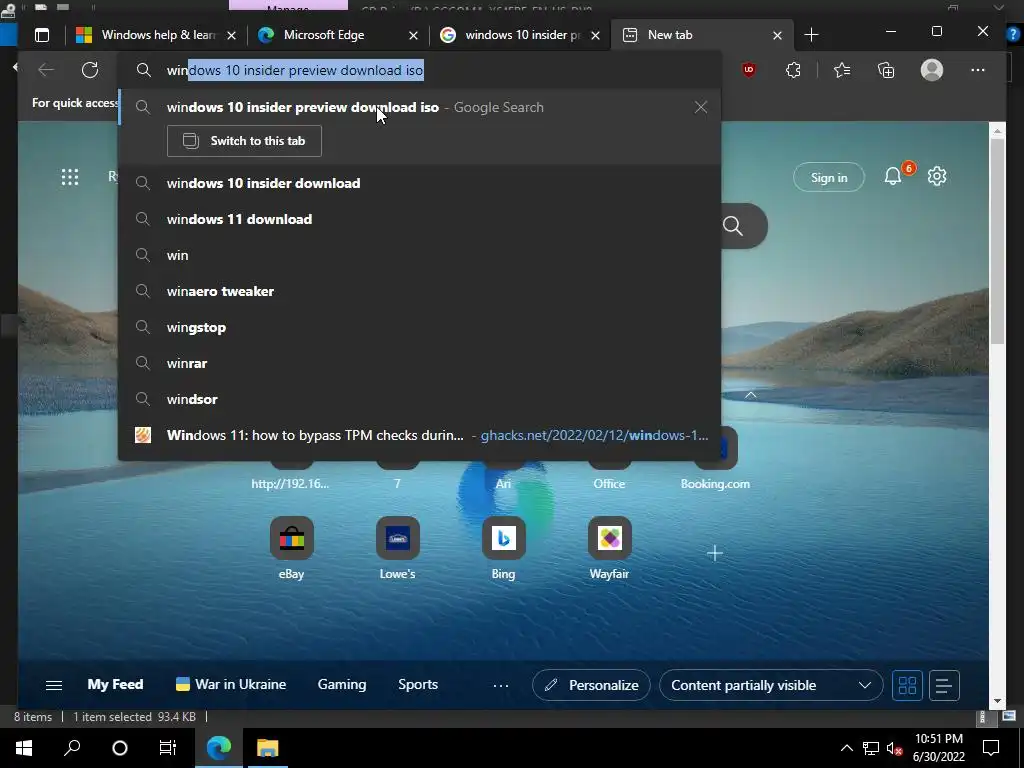This screenshot has height=768, width=1024.
Task: Click the Switch to this tab button
Action: click(x=244, y=141)
